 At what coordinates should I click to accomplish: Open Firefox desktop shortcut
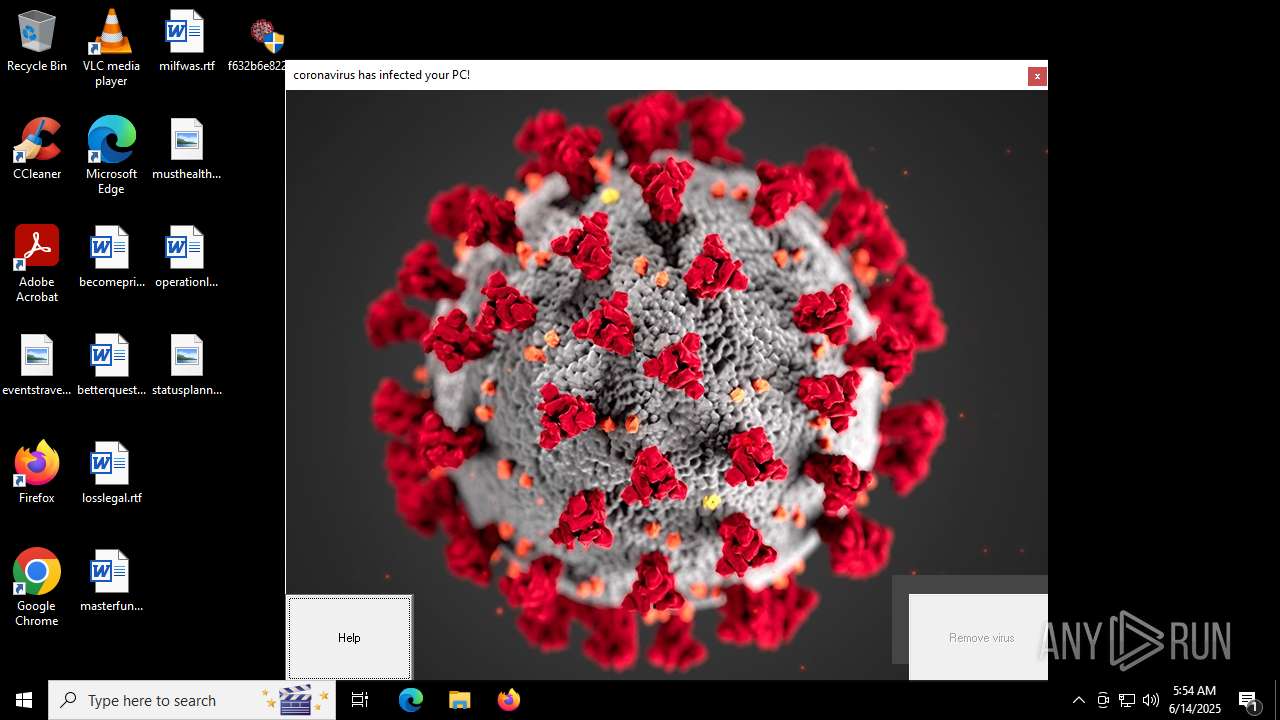37,473
